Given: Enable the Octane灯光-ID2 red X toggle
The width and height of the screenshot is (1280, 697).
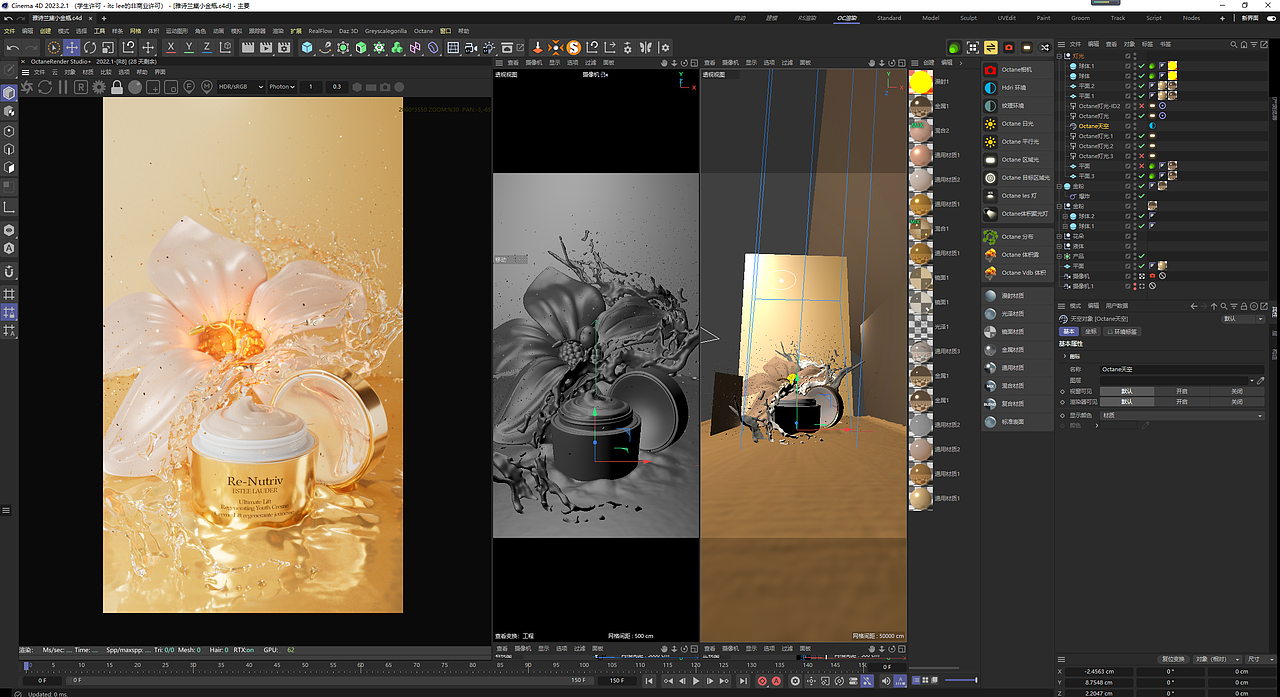Looking at the screenshot, I should pyautogui.click(x=1141, y=106).
